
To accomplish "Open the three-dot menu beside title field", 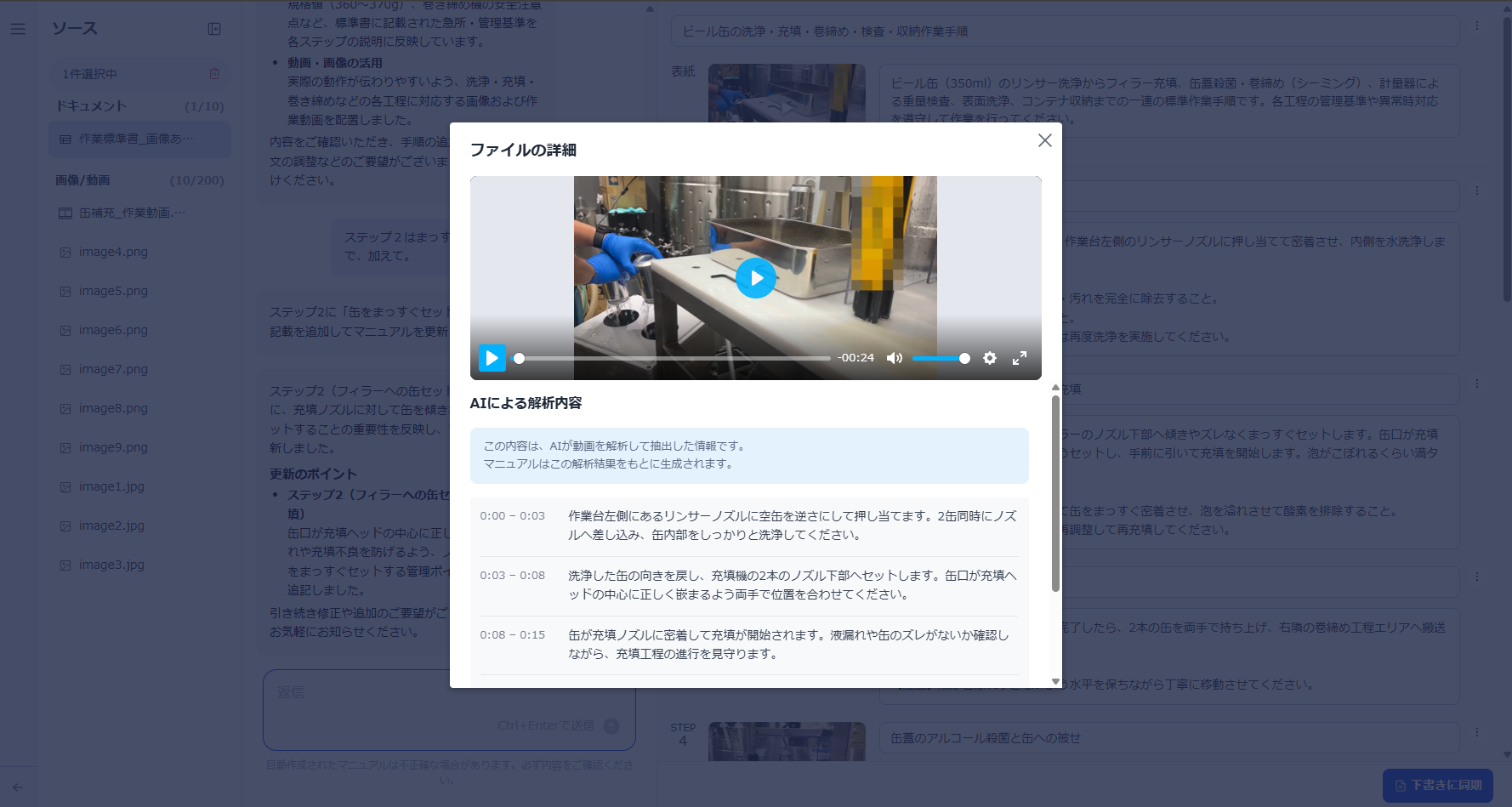I will (x=1477, y=26).
